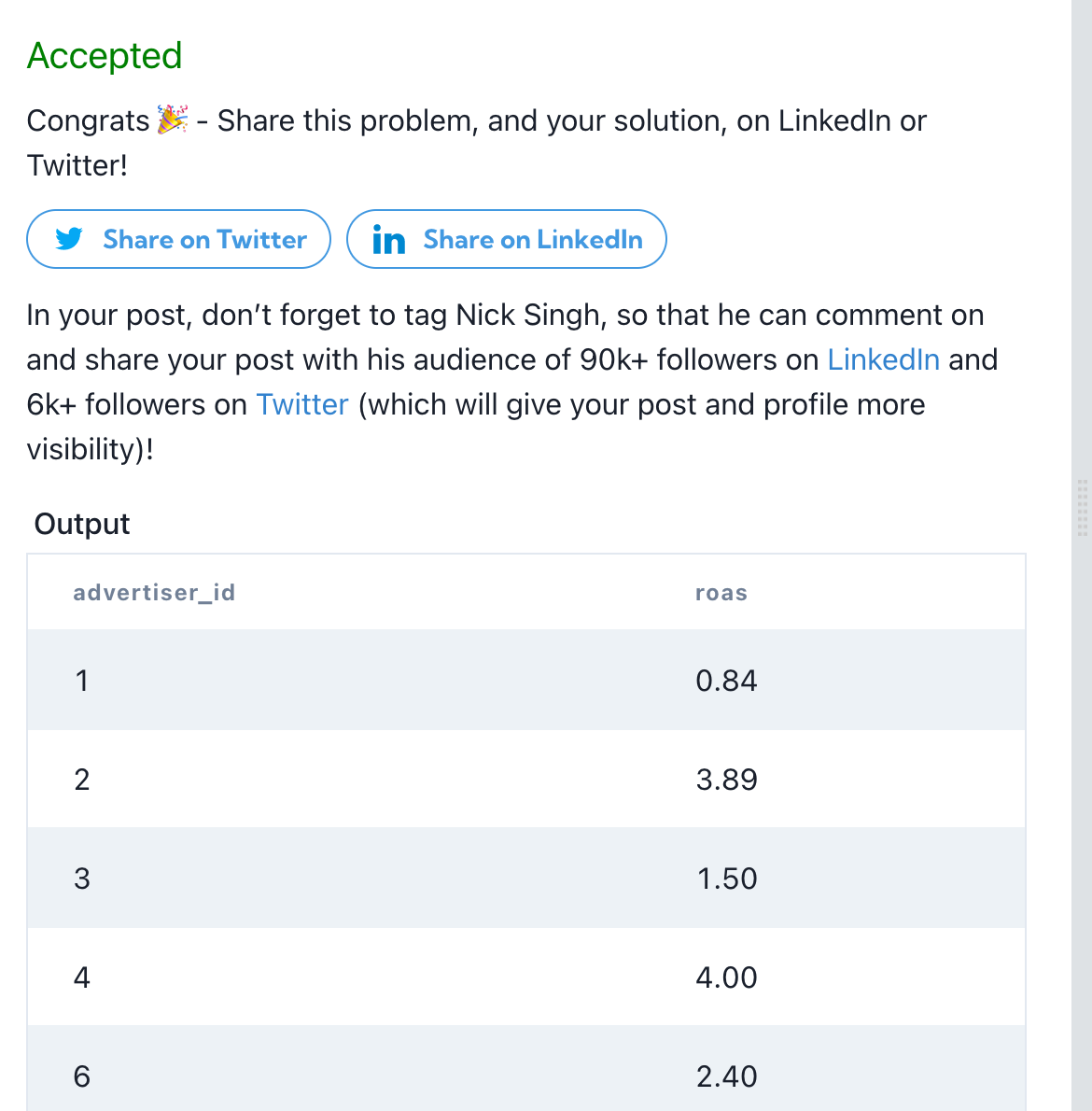The height and width of the screenshot is (1111, 1092).
Task: Click the green Accepted status heading
Action: coord(105,56)
